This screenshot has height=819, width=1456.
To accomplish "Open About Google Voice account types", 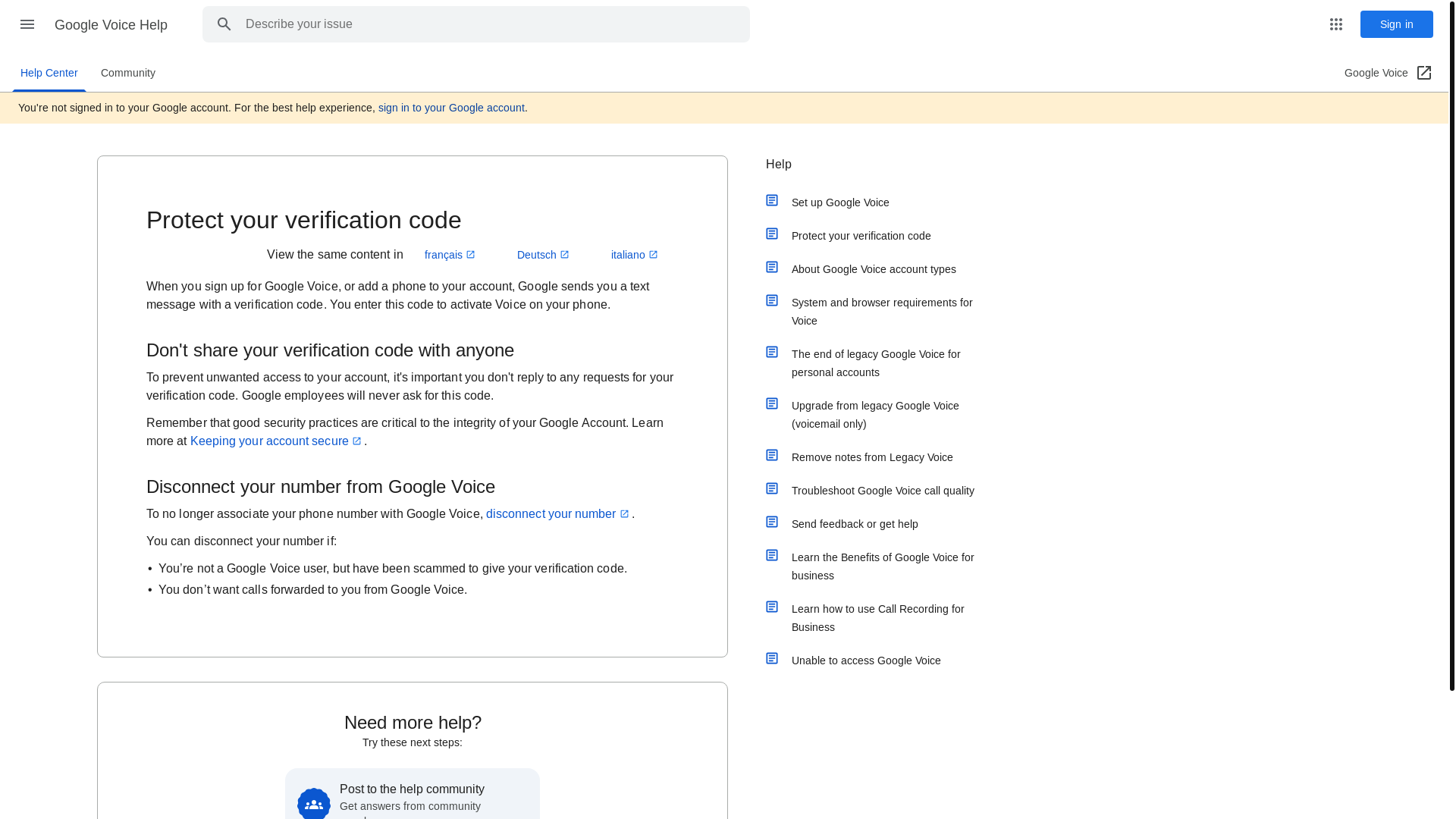I will click(874, 269).
